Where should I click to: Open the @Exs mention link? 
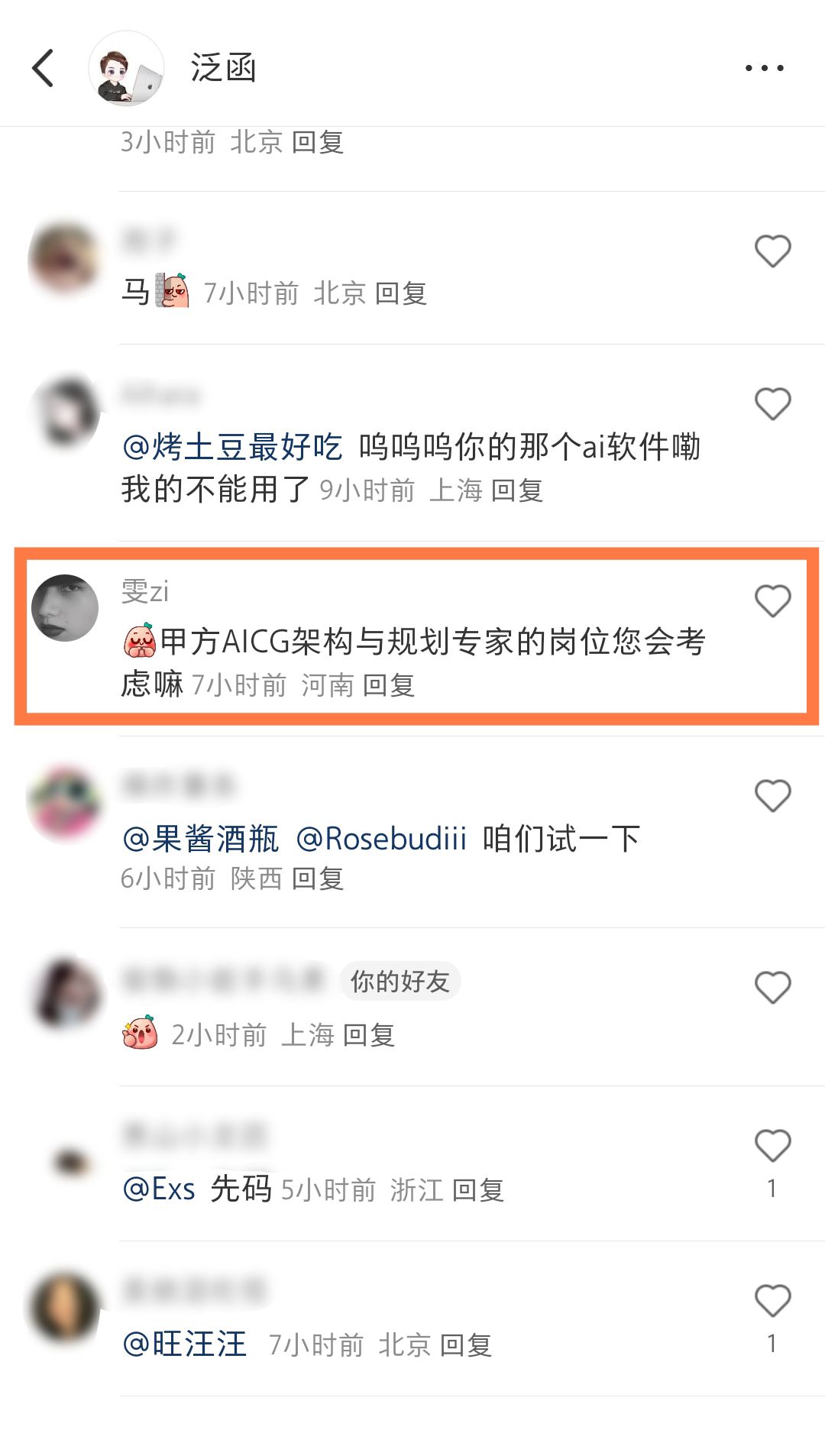pos(159,1189)
